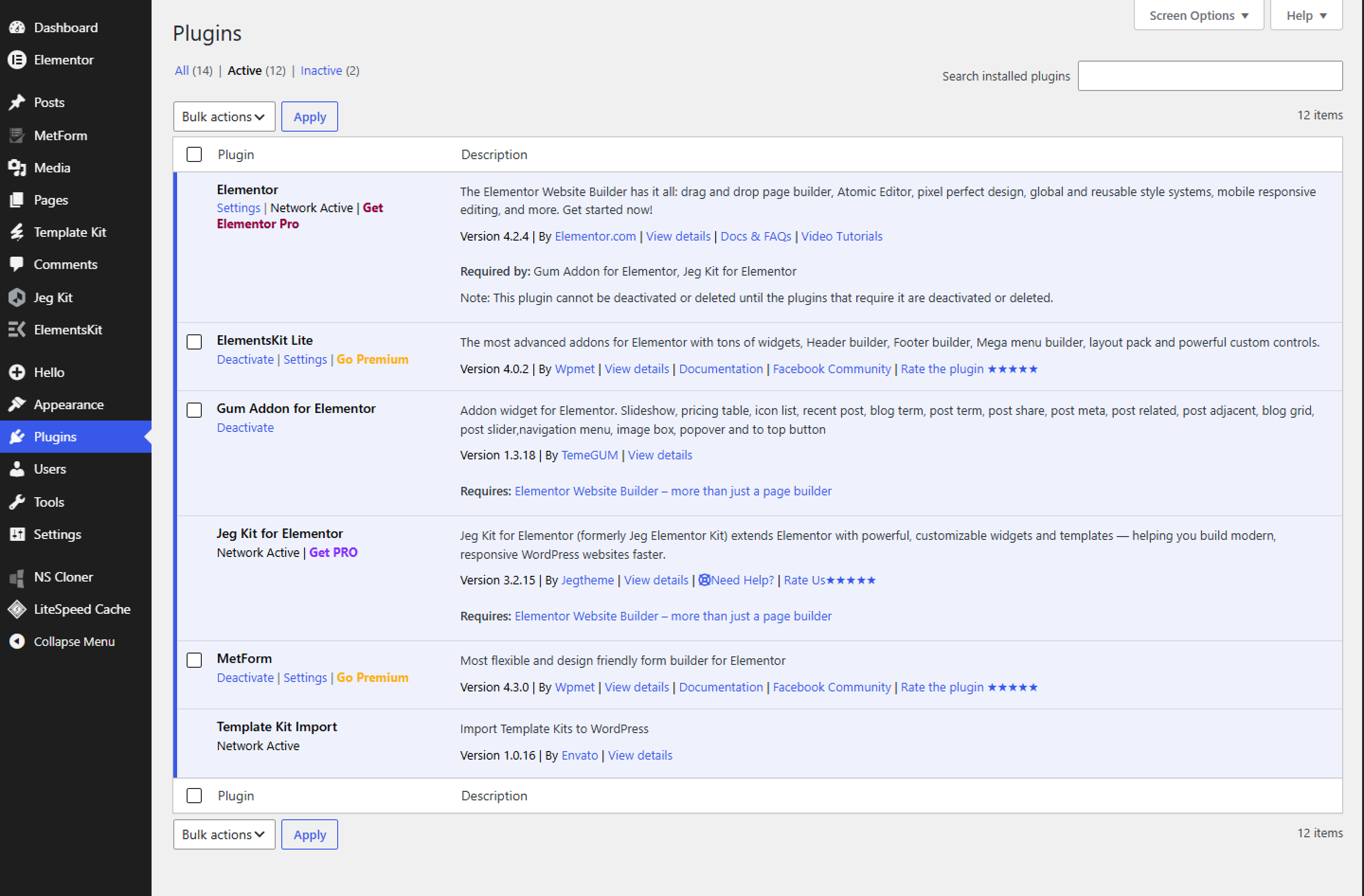
Task: Show Inactive (2) plugins filter
Action: pyautogui.click(x=330, y=71)
